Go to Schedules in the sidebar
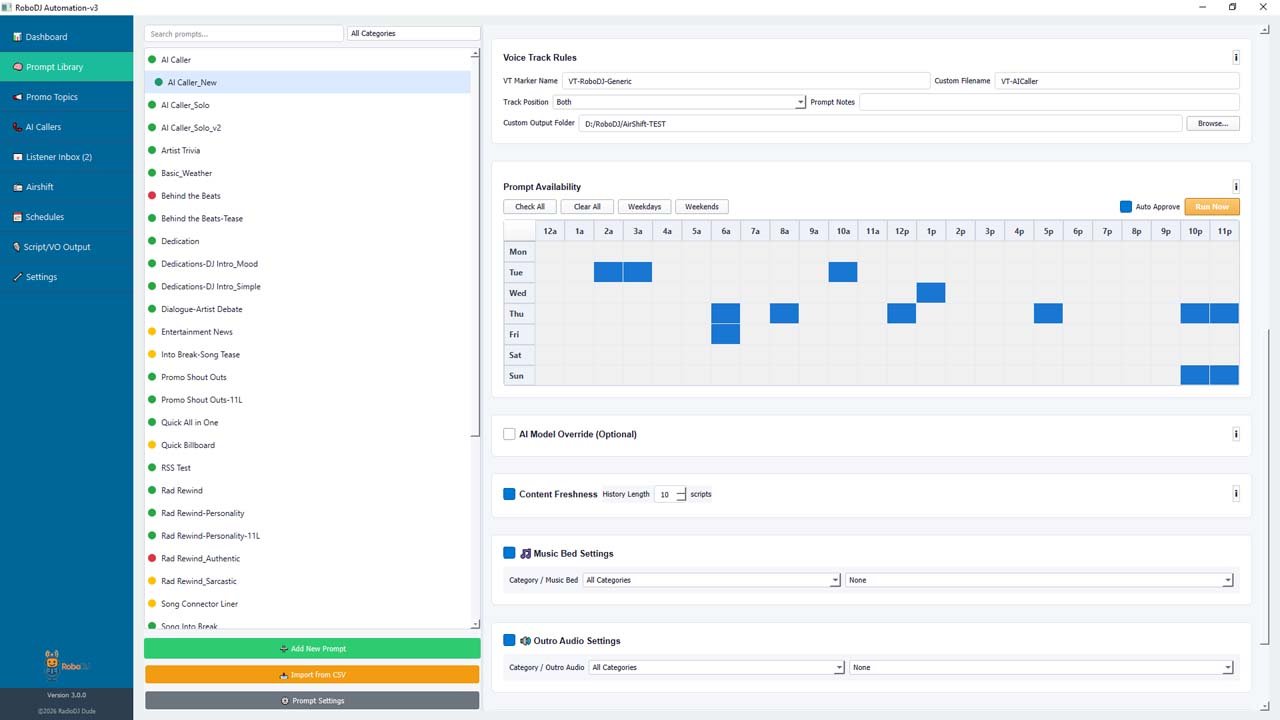This screenshot has width=1280, height=720. (x=44, y=217)
